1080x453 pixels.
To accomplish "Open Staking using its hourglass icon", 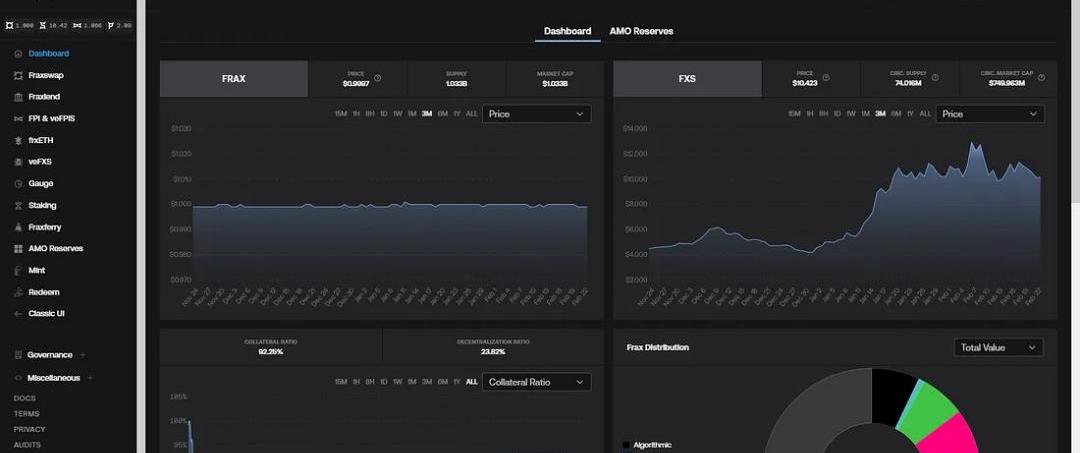I will coord(19,205).
